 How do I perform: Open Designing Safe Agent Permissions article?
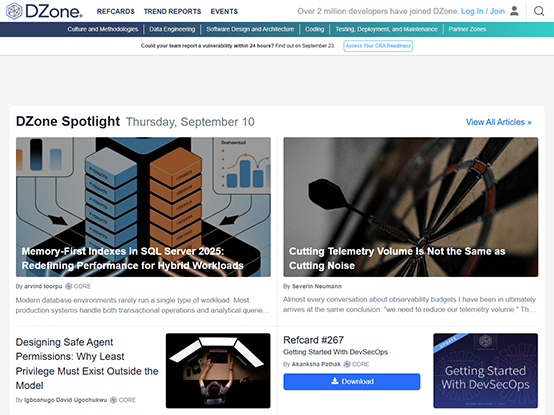point(87,364)
